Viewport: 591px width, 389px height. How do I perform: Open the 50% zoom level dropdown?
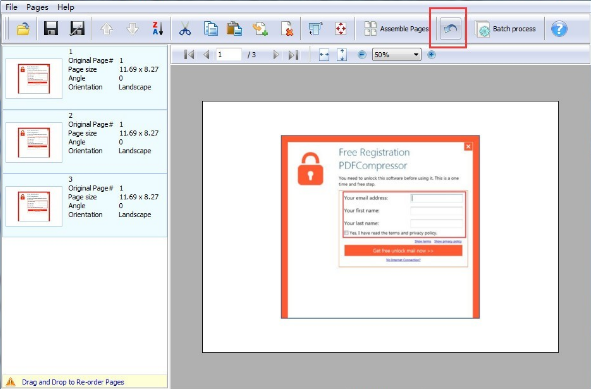tap(397, 55)
